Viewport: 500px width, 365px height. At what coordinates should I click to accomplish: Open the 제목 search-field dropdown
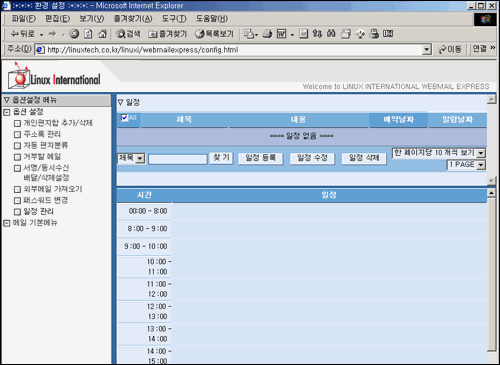coord(140,158)
